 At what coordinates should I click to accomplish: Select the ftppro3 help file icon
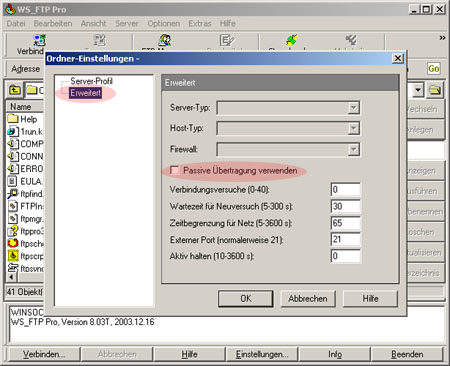12,231
